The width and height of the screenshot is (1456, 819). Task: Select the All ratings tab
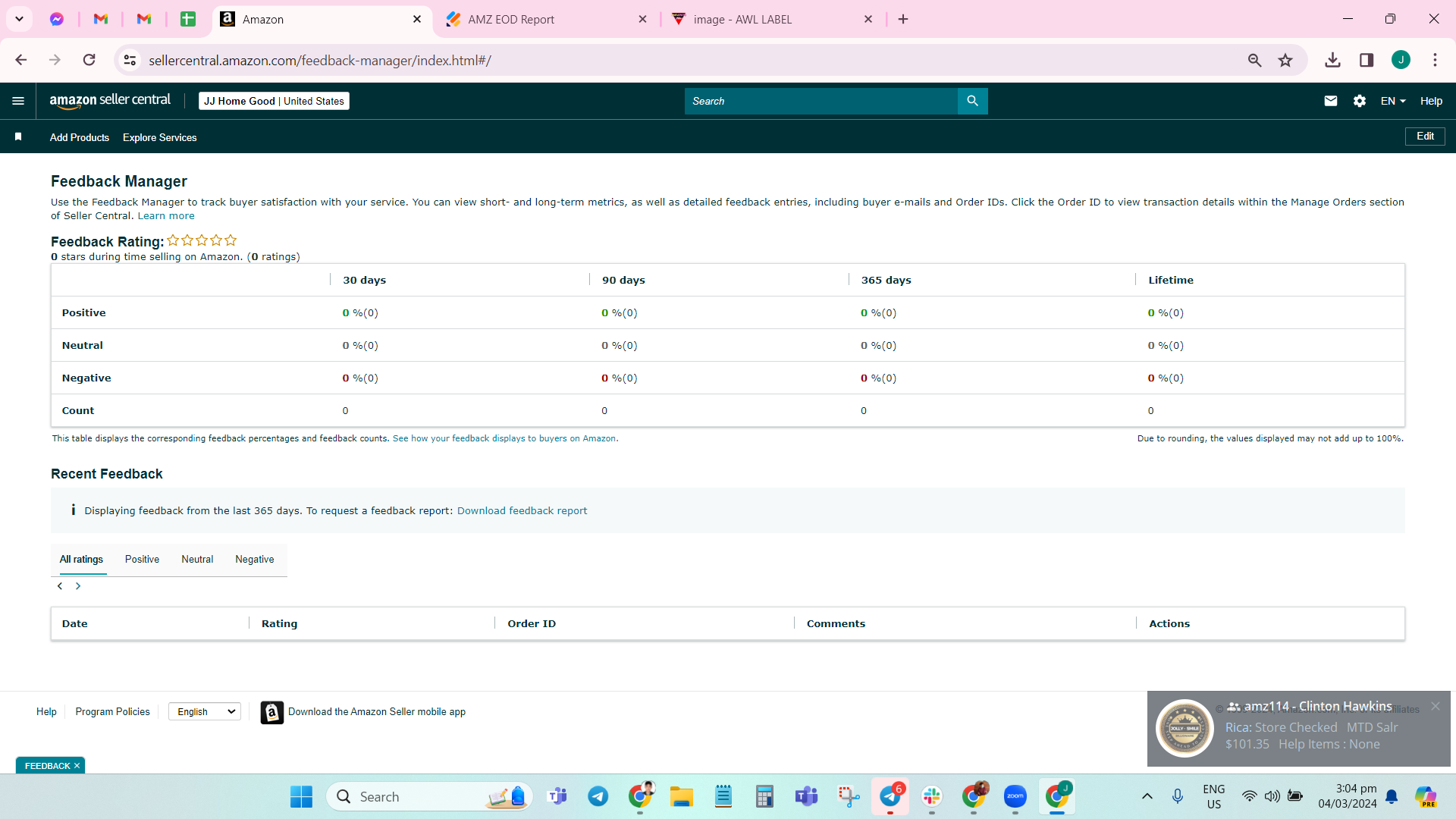(81, 560)
